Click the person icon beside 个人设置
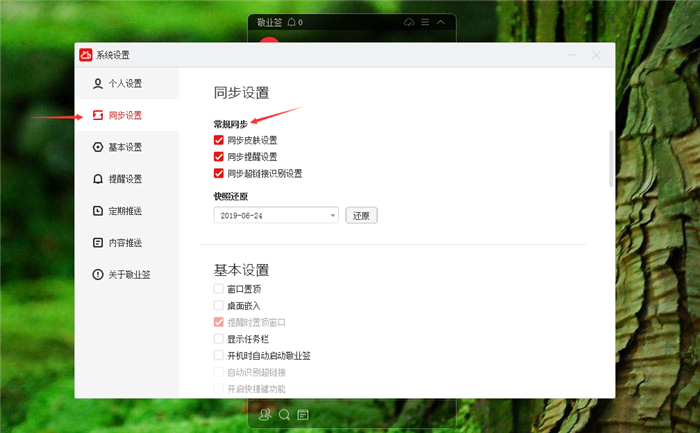 tap(97, 83)
